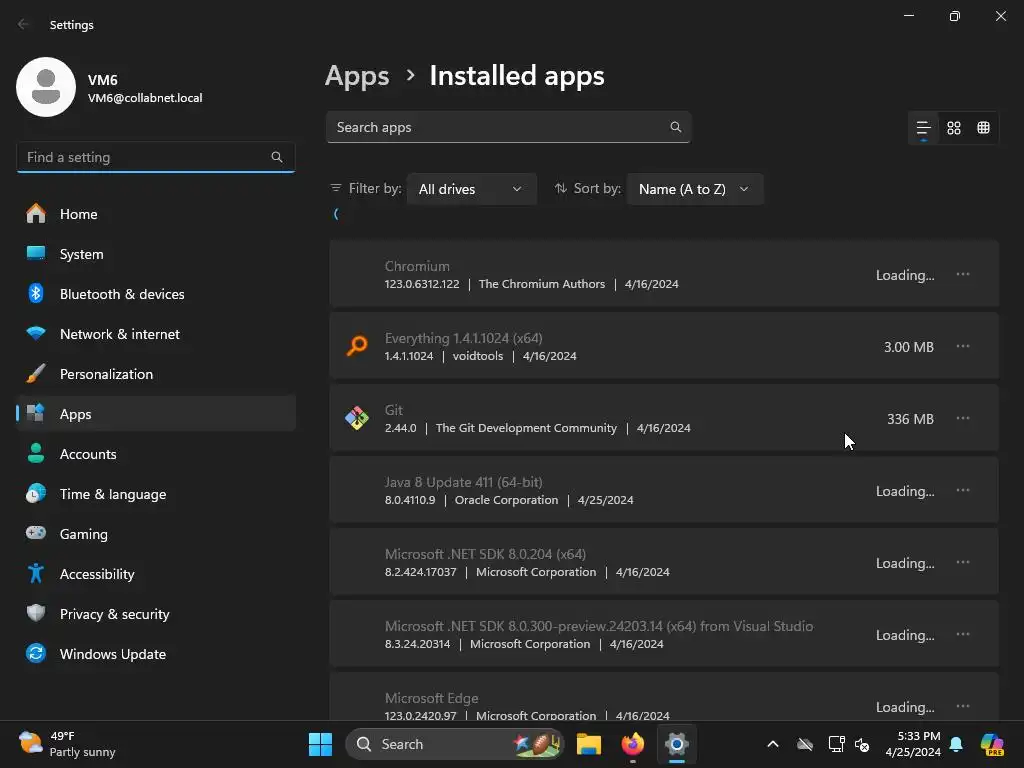
Task: Click the Microsoft Edge app name
Action: (431, 698)
